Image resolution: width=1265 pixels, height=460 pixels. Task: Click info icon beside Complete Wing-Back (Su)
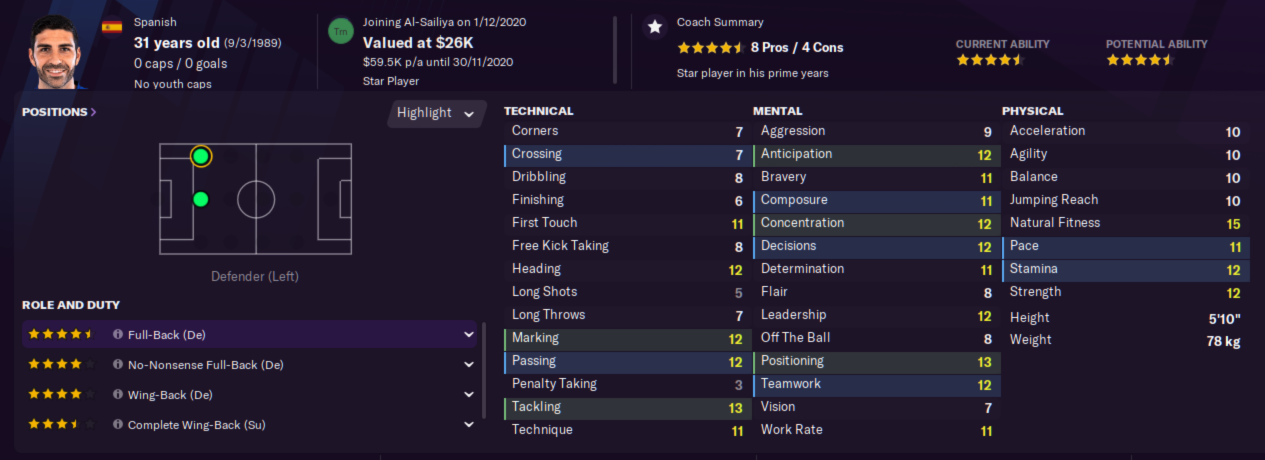(x=118, y=425)
